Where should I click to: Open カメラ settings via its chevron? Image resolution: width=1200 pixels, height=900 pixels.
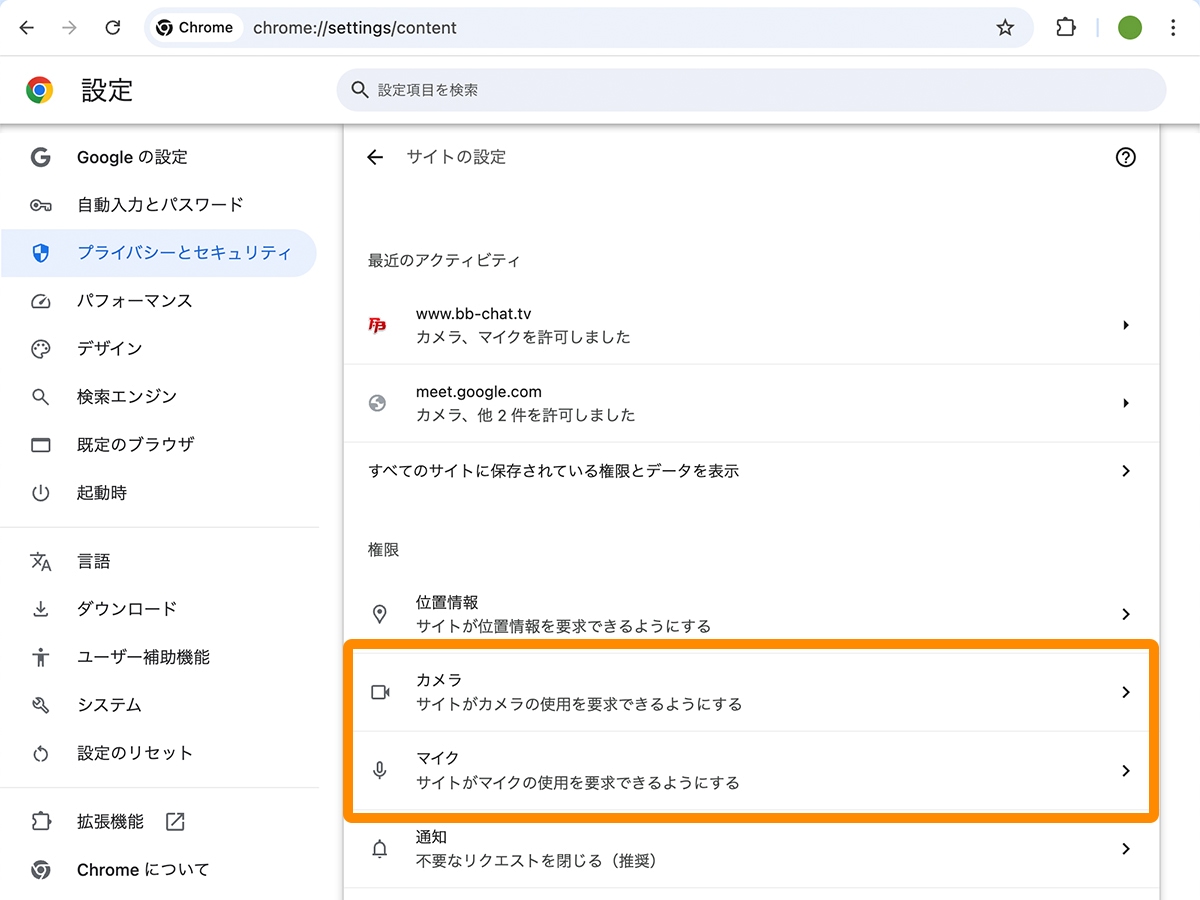click(x=1126, y=691)
